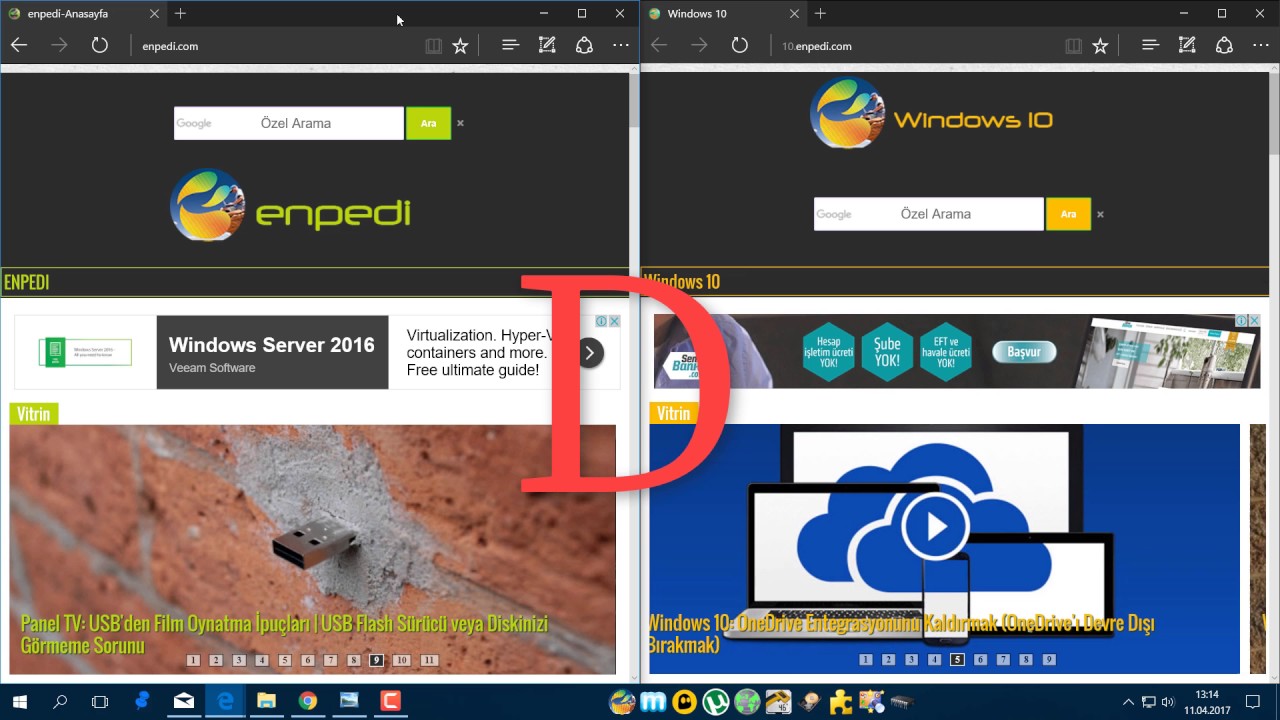This screenshot has width=1280, height=720.
Task: Click Başvur button in bank ad
Action: [x=1024, y=352]
